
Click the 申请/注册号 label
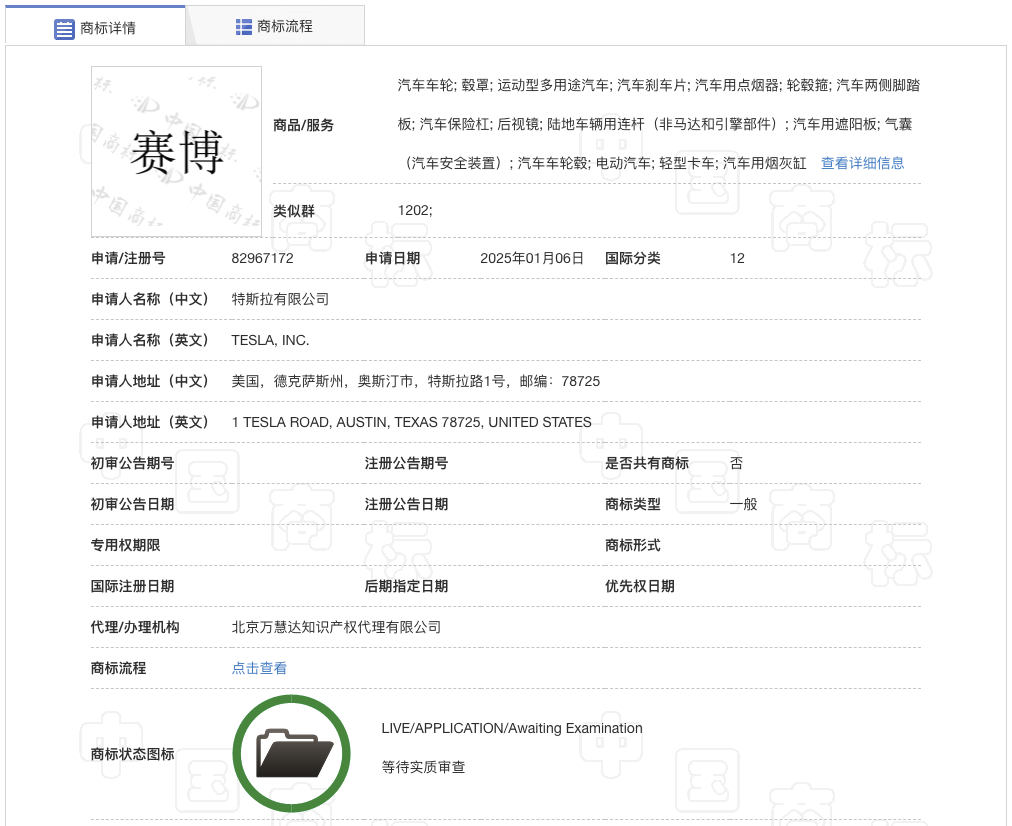128,258
